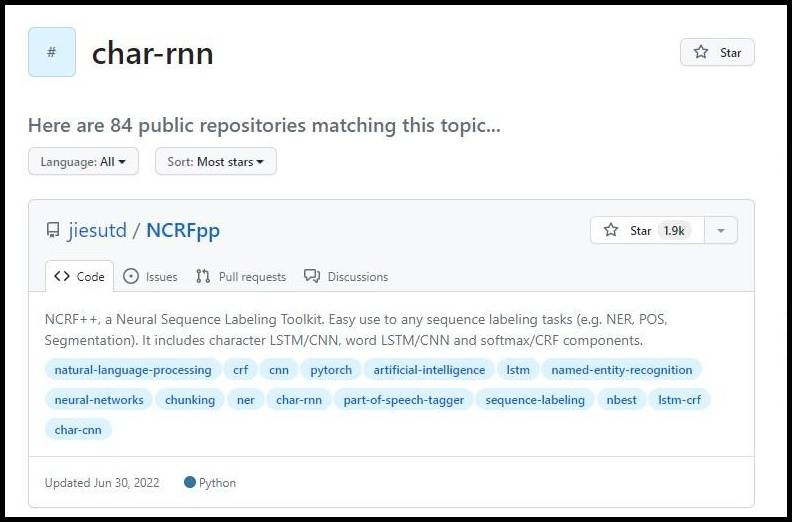Open the Pull requests tab
792x522 pixels.
pos(241,276)
